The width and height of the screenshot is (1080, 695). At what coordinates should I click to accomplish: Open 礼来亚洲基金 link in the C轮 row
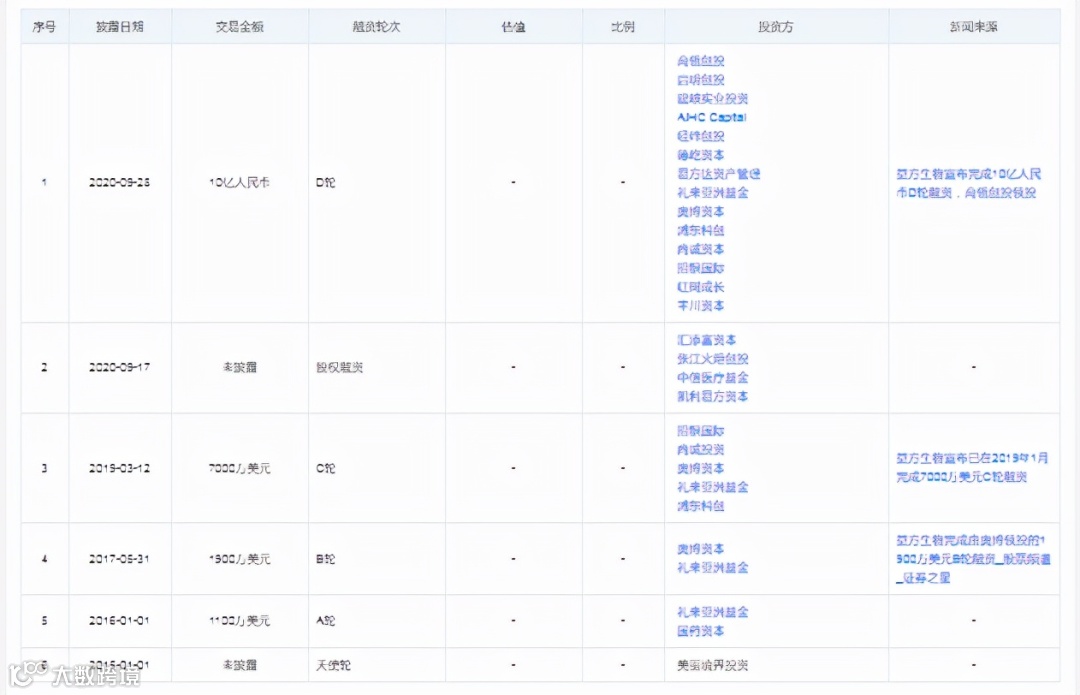pos(712,487)
